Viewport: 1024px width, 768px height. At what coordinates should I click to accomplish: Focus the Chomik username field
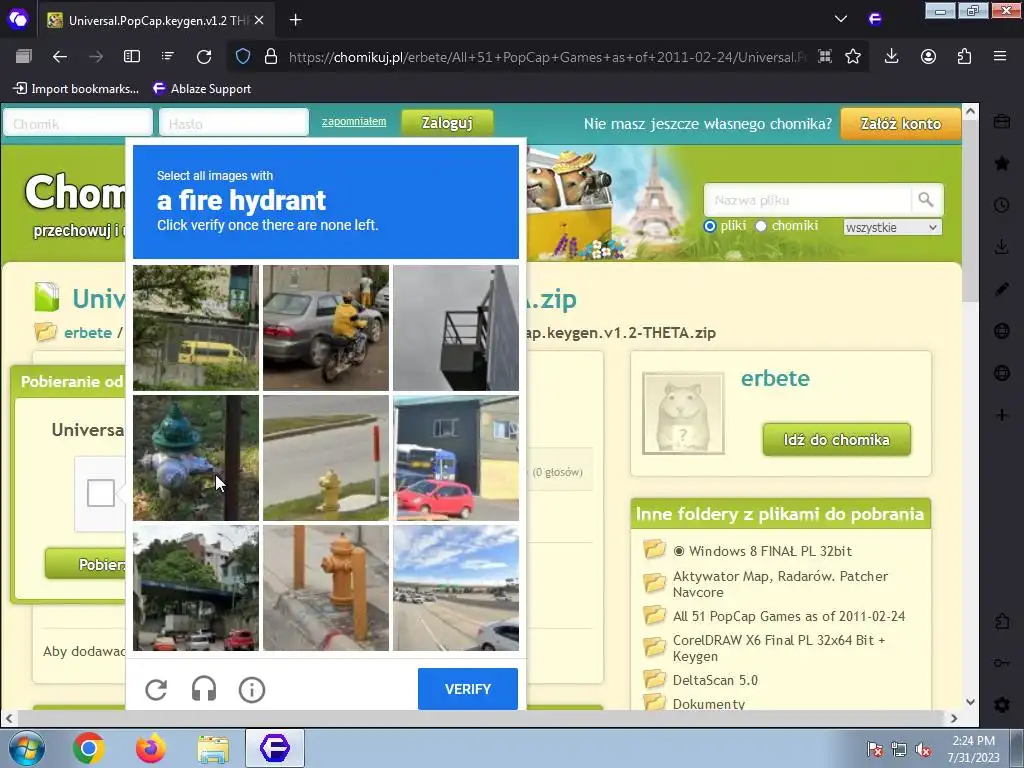pyautogui.click(x=78, y=123)
